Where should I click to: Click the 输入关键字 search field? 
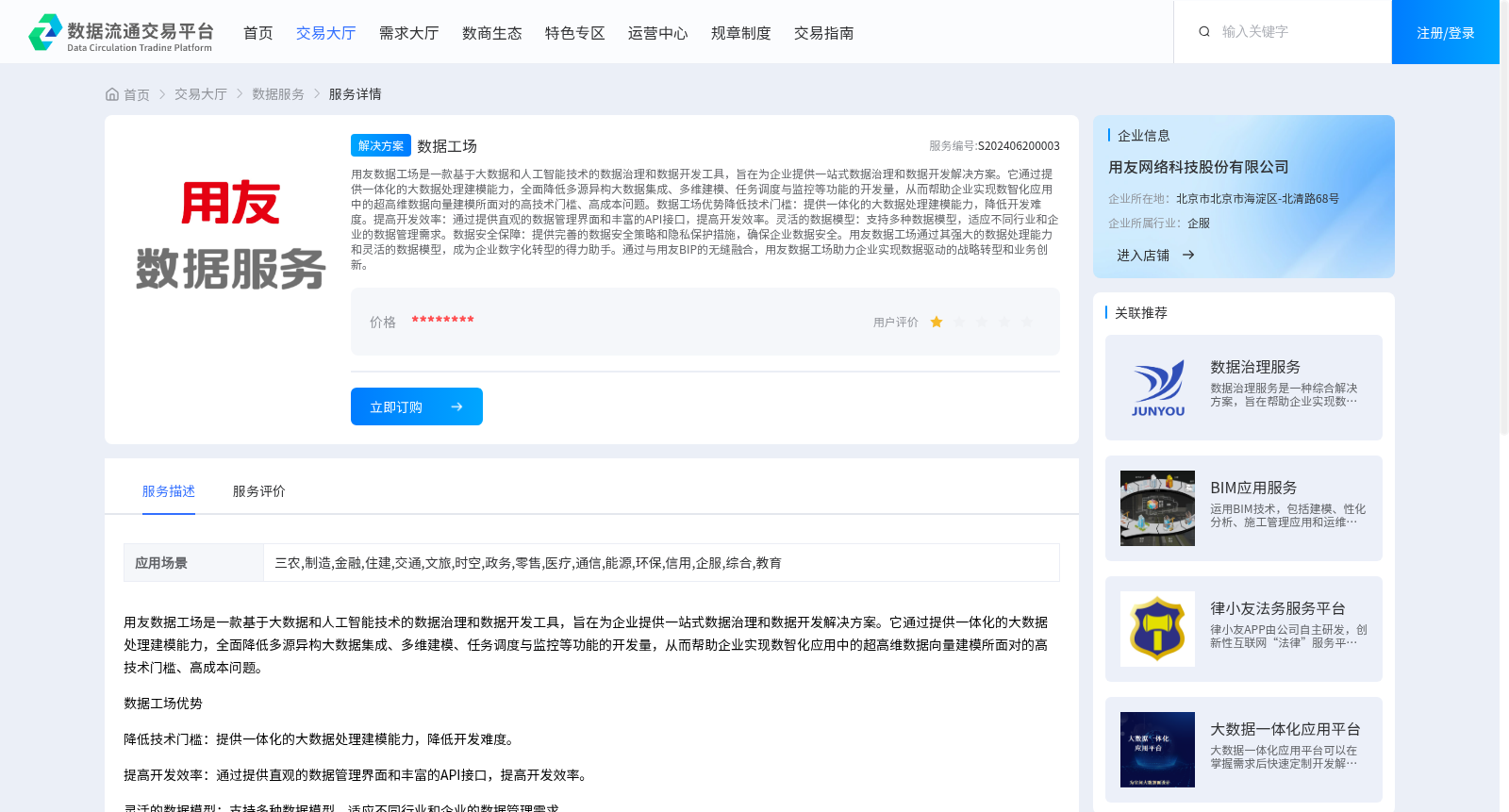point(1297,32)
